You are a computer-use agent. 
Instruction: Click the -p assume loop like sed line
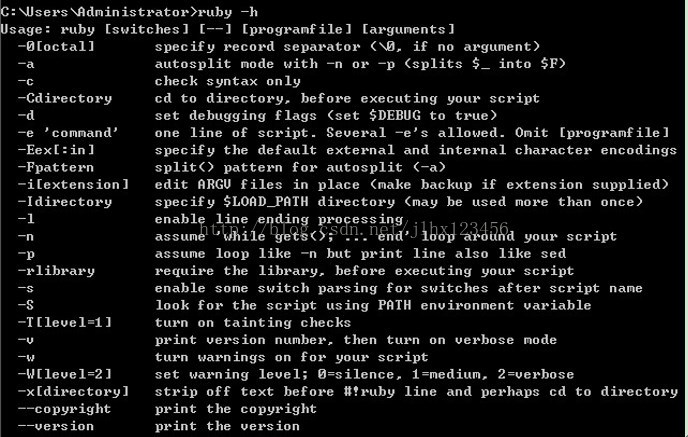click(x=292, y=254)
